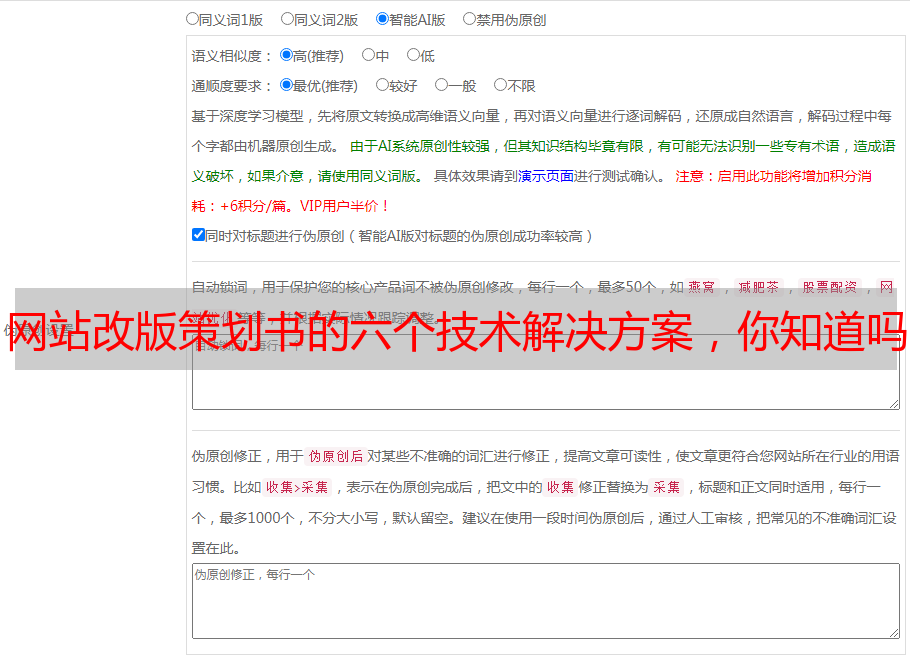Click into the 自动锁词 textarea
Image resolution: width=911 pixels, height=658 pixels.
point(546,372)
